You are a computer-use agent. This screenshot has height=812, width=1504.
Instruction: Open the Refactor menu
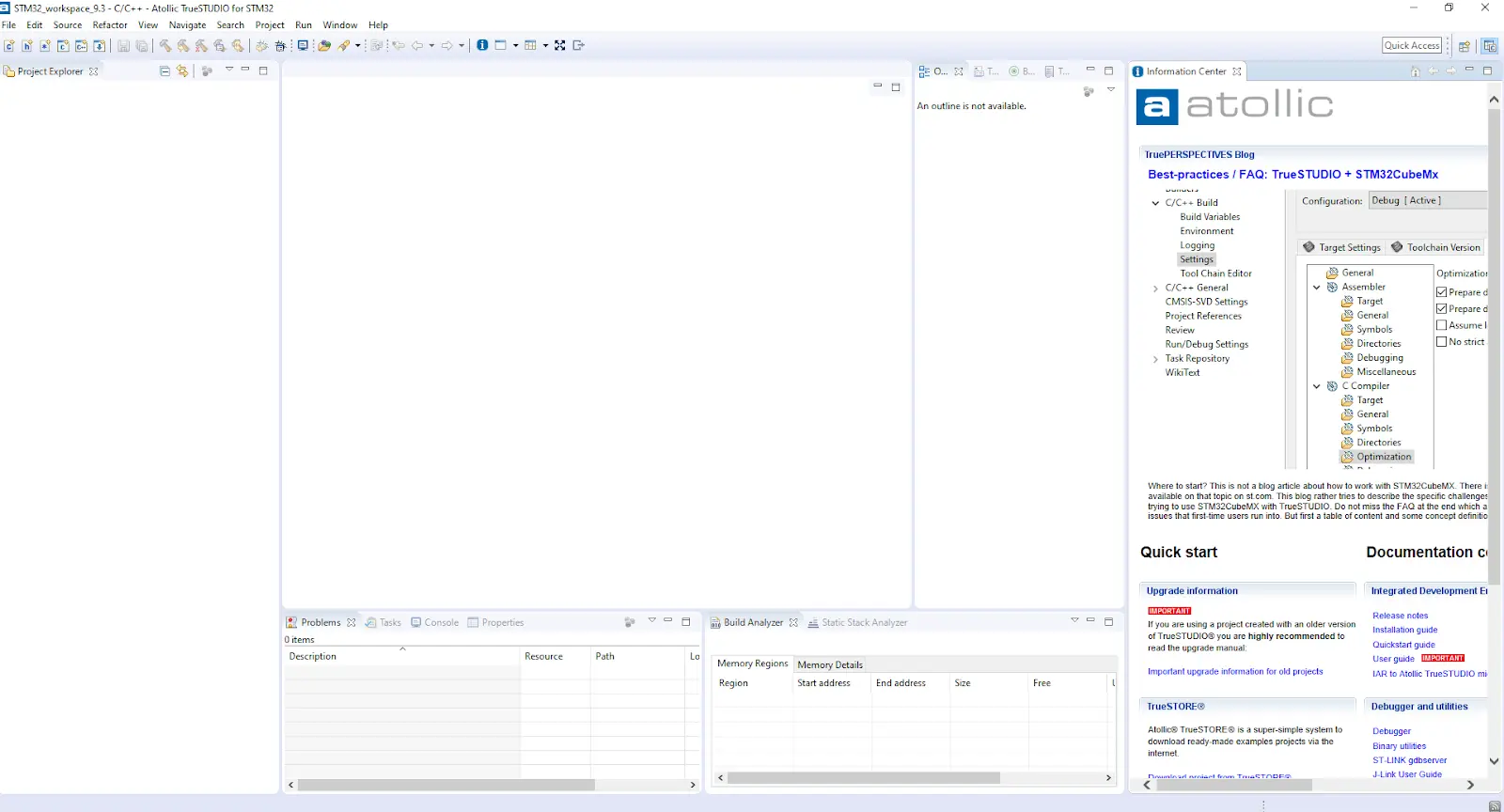[110, 25]
